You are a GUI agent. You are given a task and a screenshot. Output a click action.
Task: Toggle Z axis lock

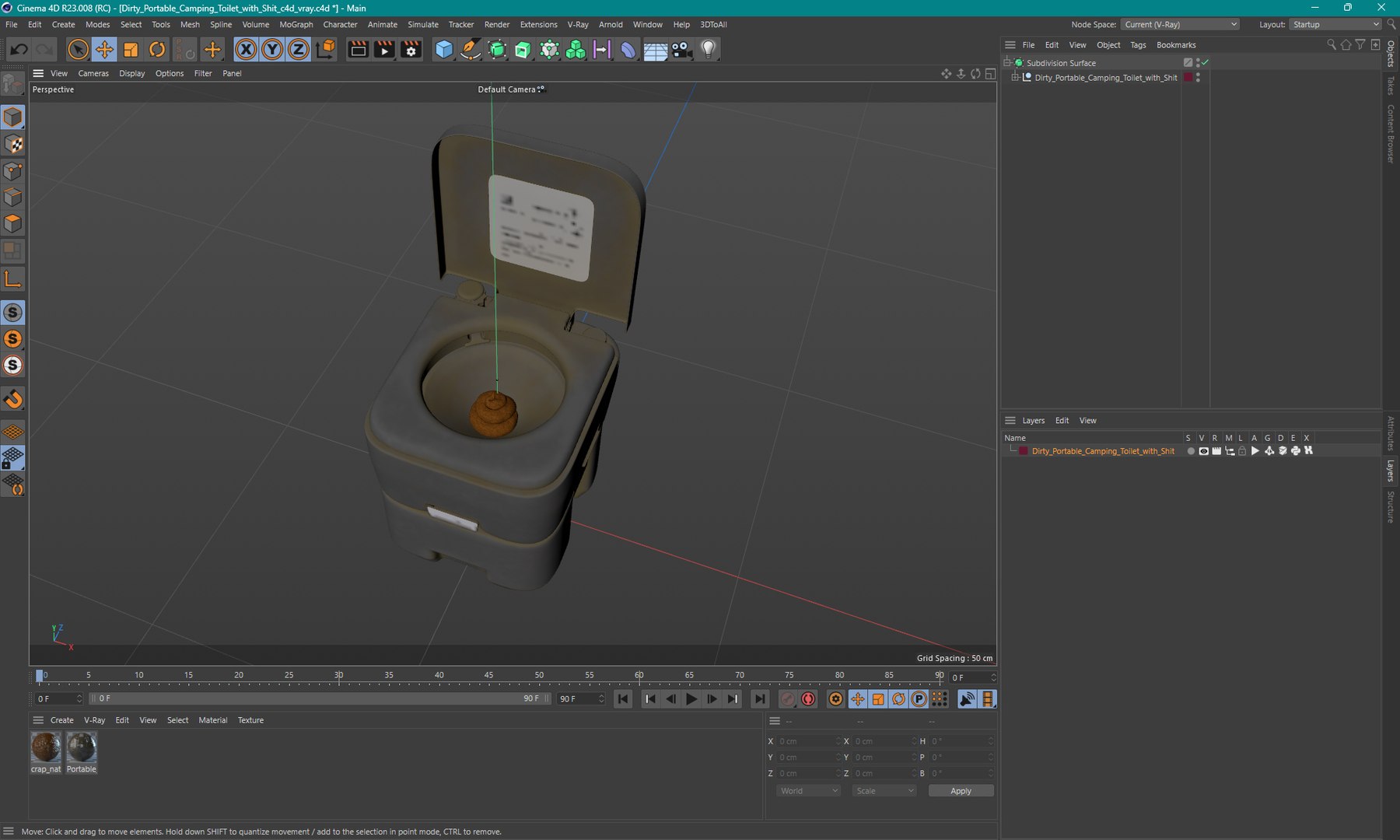(x=299, y=50)
